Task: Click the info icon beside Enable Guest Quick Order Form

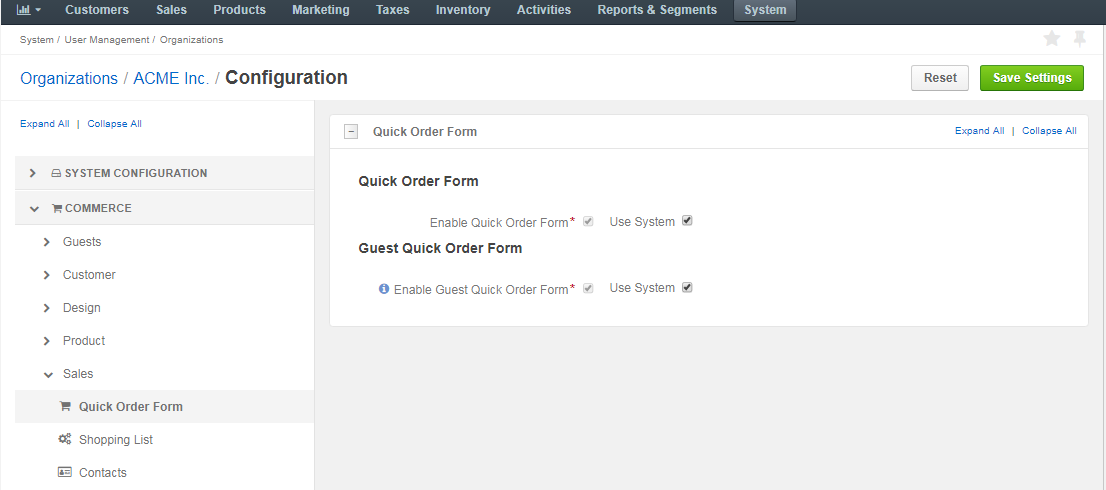Action: tap(384, 288)
